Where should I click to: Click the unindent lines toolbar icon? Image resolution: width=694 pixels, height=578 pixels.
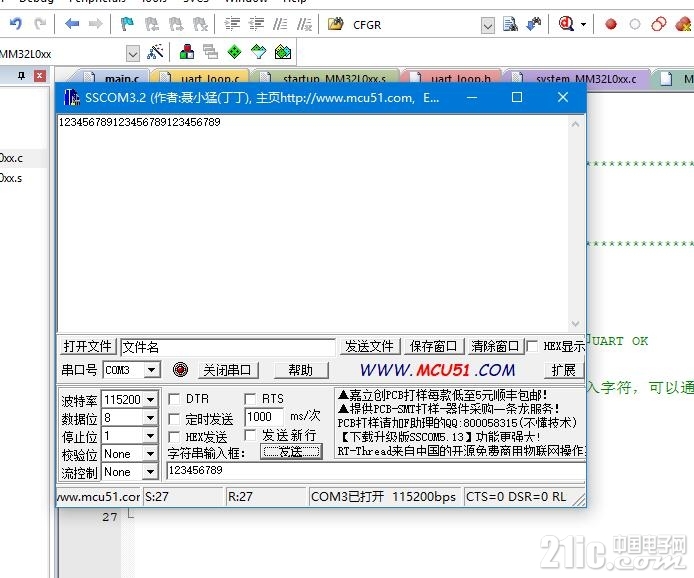coord(256,24)
